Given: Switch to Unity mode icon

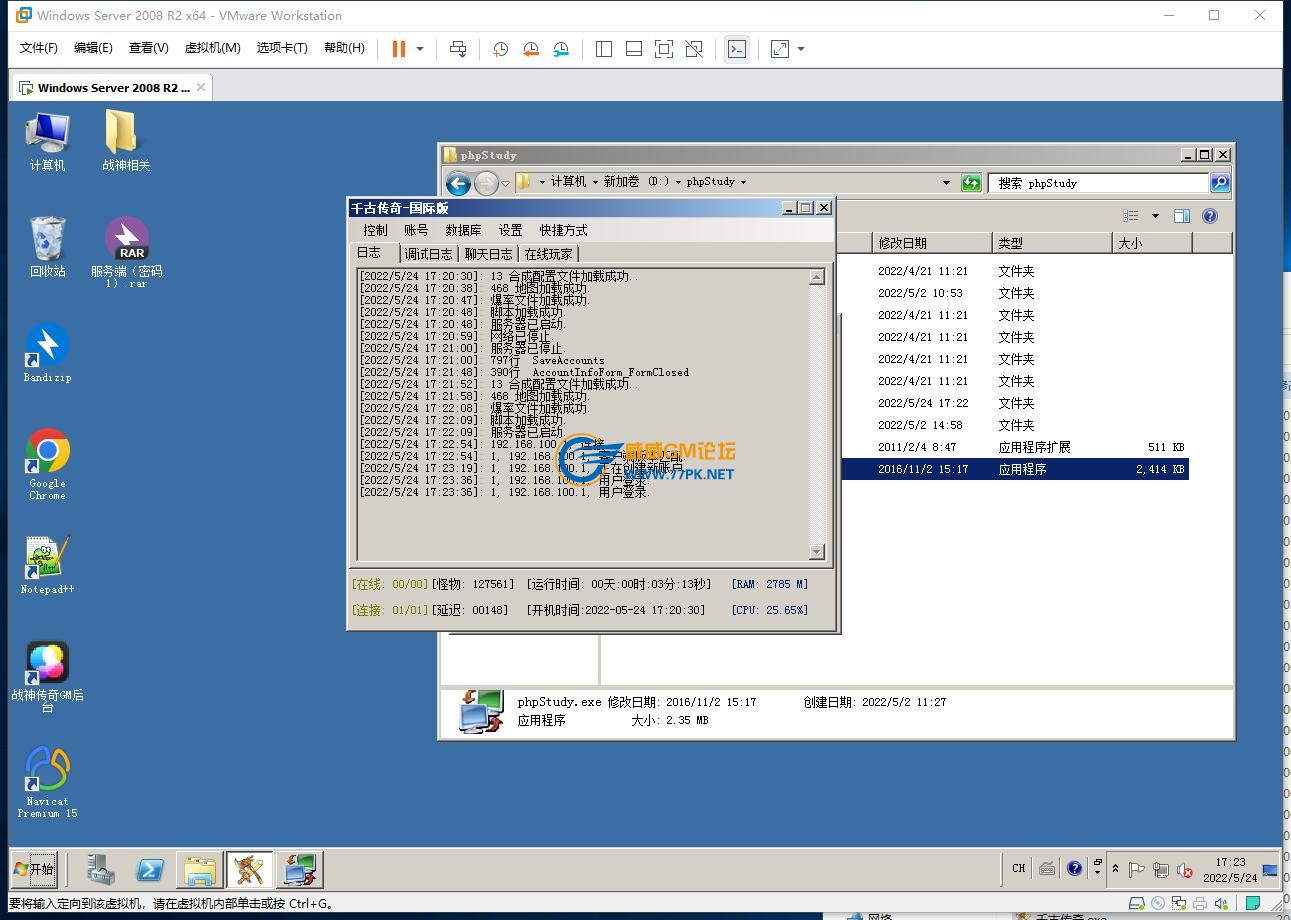Looking at the screenshot, I should click(694, 49).
